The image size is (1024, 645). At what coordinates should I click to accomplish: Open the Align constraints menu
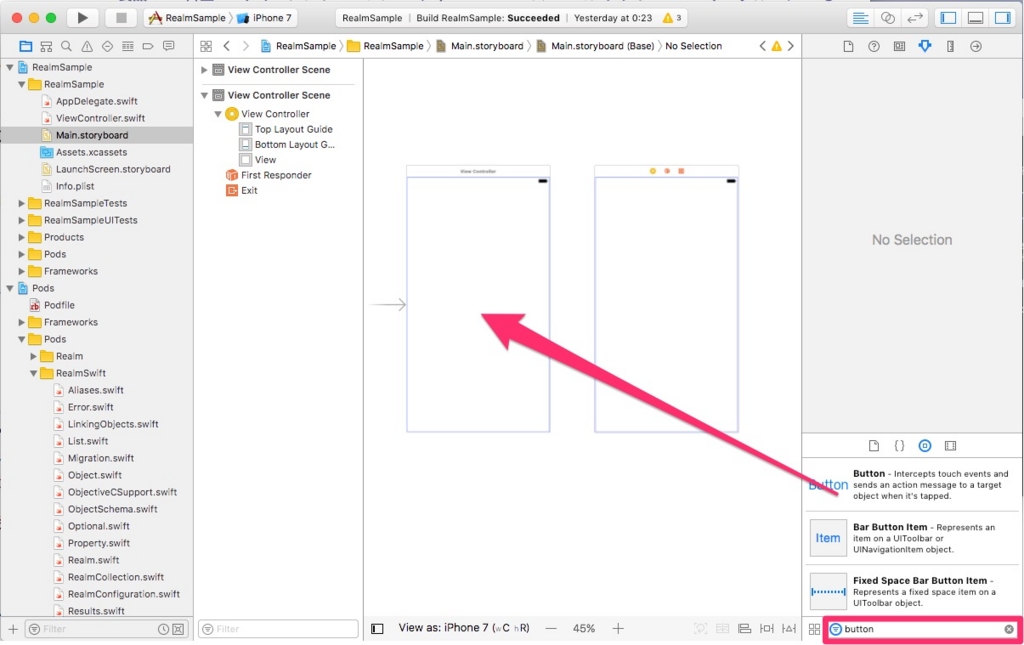(744, 629)
